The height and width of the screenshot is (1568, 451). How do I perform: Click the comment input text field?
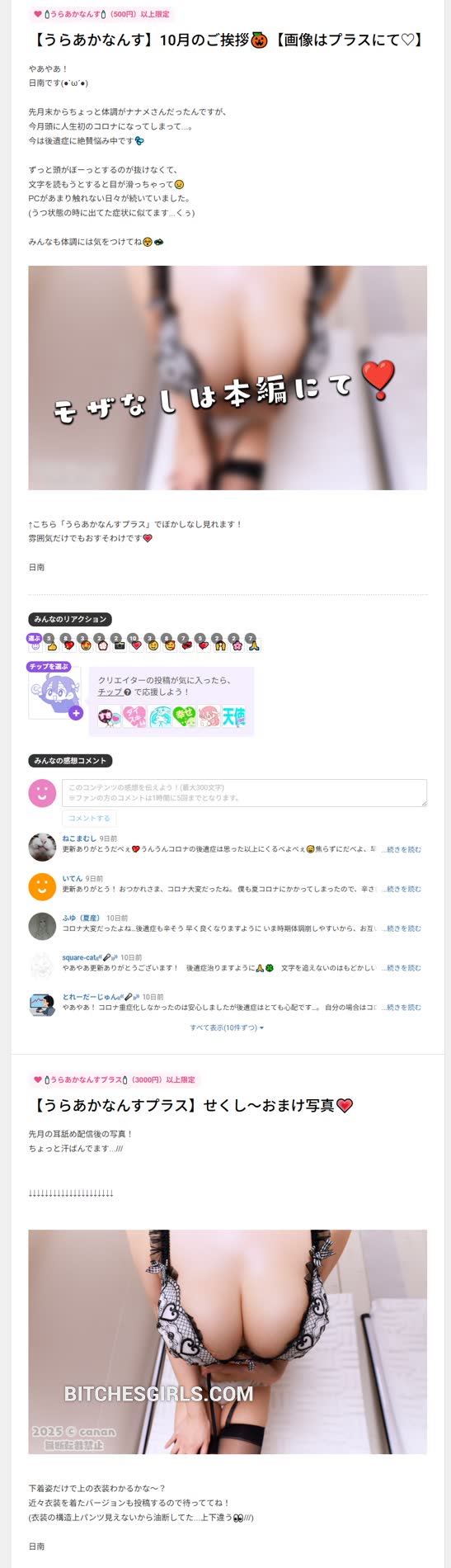click(x=244, y=793)
